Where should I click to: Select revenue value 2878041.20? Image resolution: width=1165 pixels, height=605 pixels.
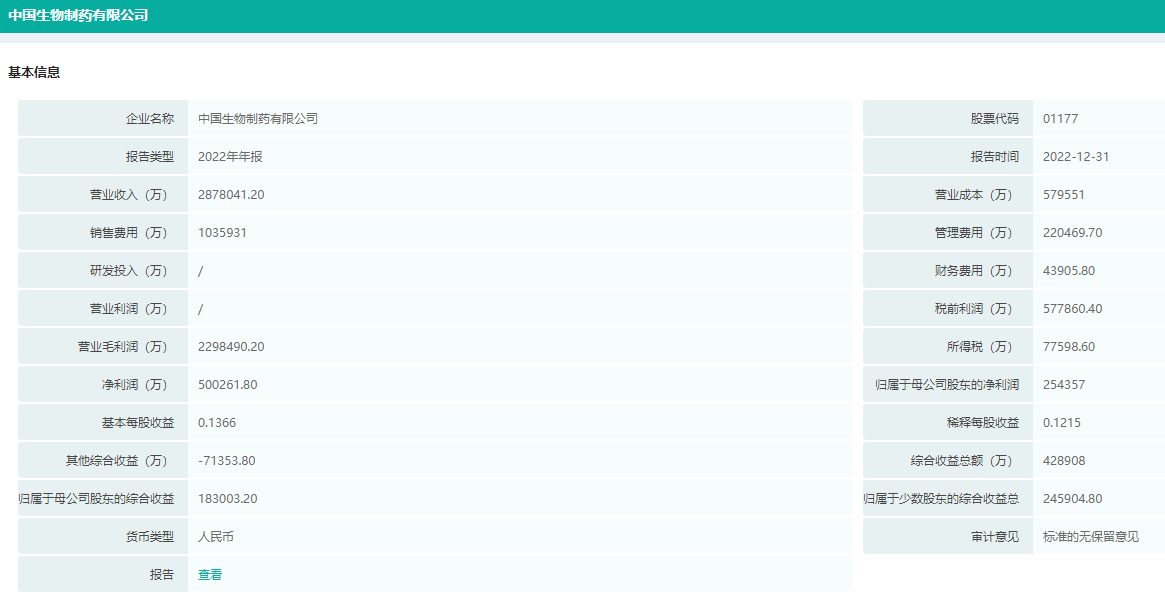point(231,194)
